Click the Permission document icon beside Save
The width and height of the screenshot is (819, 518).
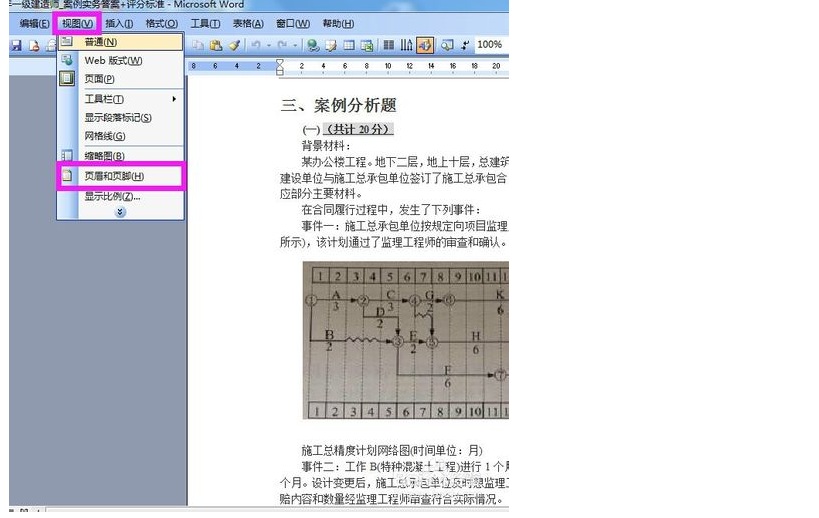point(34,45)
